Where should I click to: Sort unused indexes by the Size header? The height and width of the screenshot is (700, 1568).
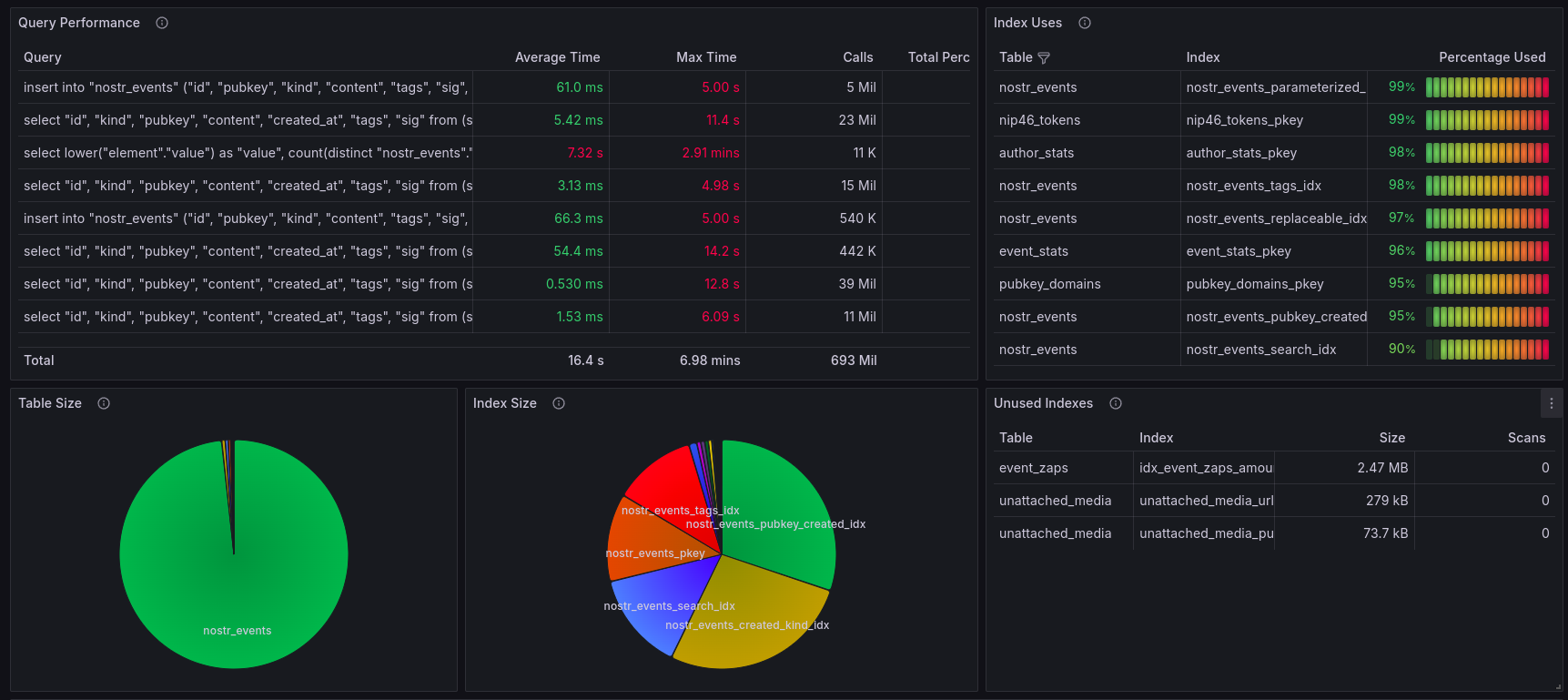coord(1391,438)
